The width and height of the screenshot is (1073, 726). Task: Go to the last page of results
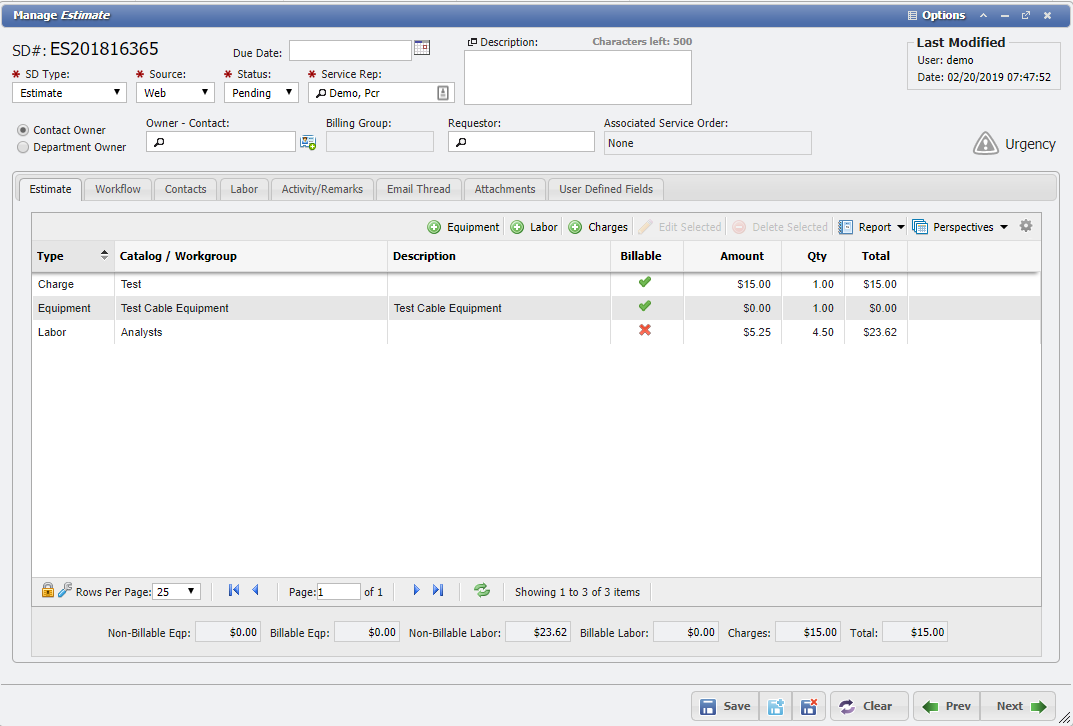[x=438, y=591]
